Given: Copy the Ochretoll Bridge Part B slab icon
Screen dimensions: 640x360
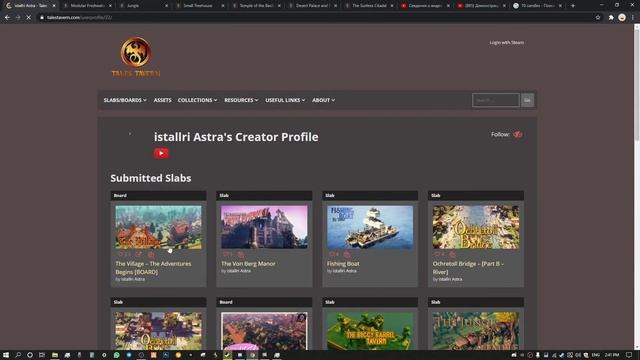Looking at the screenshot, I should 453,254.
